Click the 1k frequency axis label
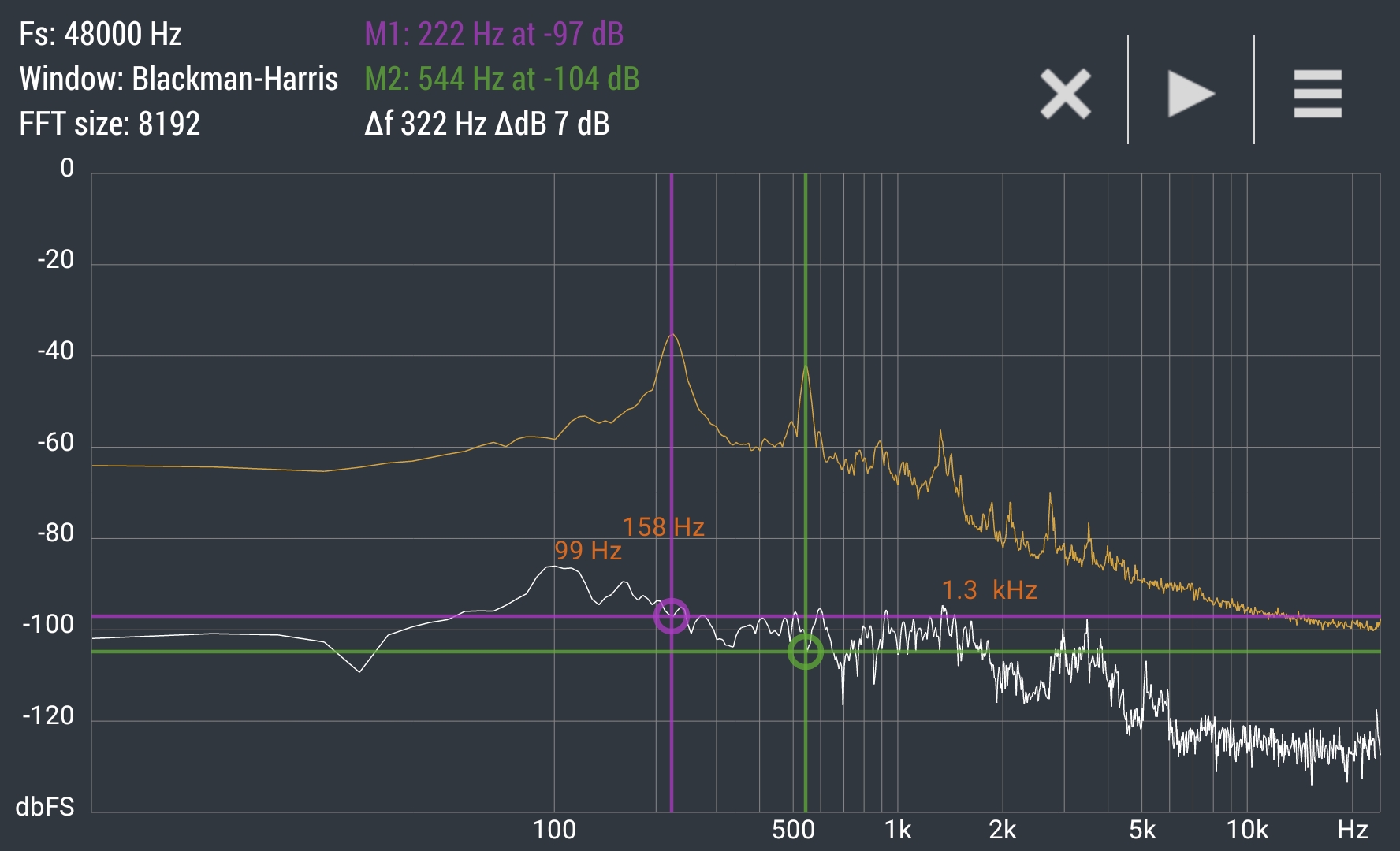The image size is (1400, 851). 898,830
